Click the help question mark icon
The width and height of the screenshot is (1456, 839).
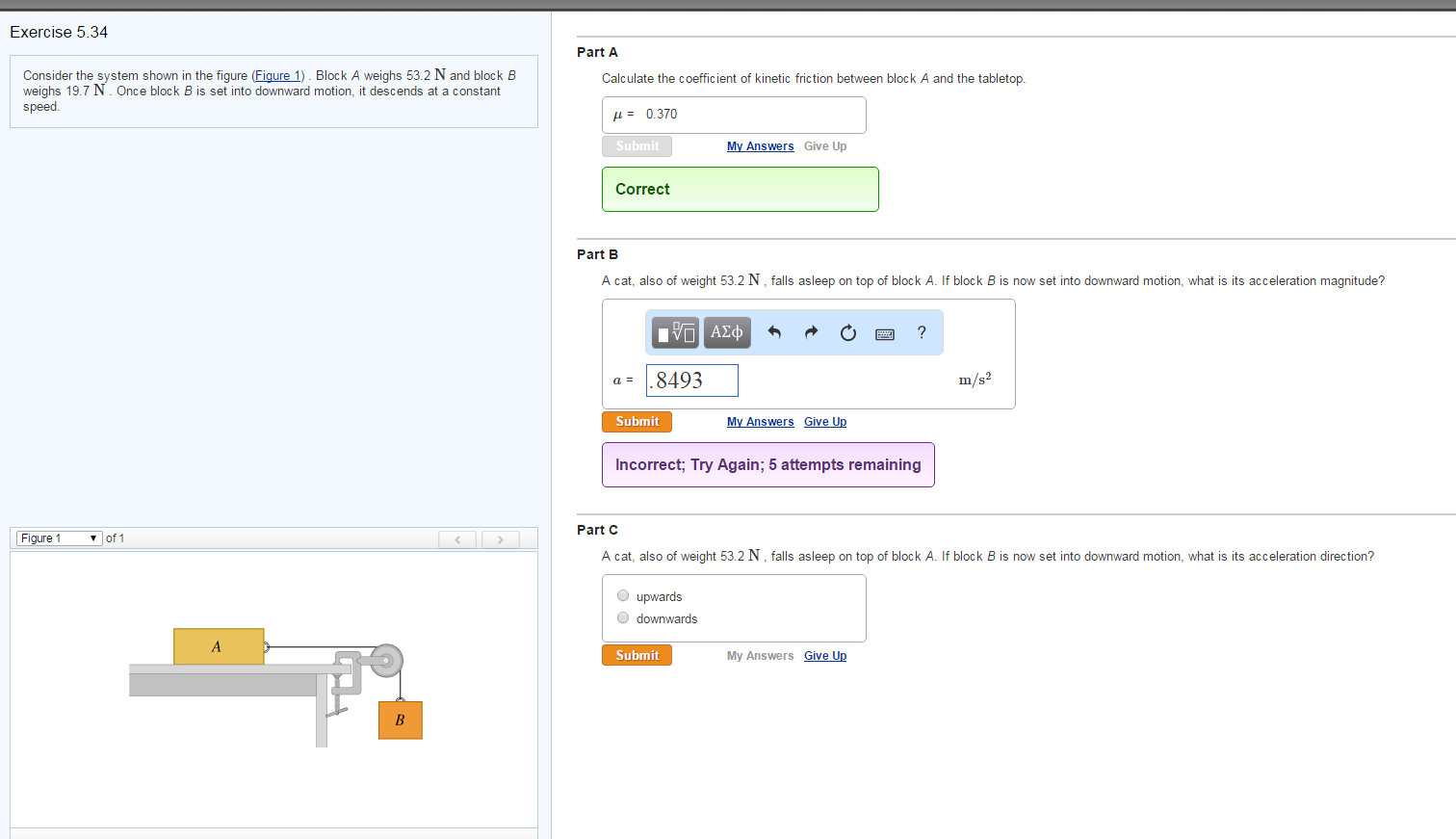point(922,332)
